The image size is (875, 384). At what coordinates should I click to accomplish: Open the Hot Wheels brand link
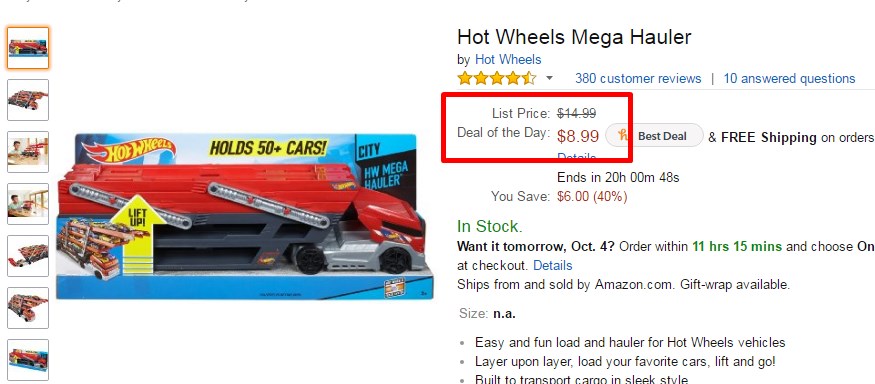[x=508, y=59]
